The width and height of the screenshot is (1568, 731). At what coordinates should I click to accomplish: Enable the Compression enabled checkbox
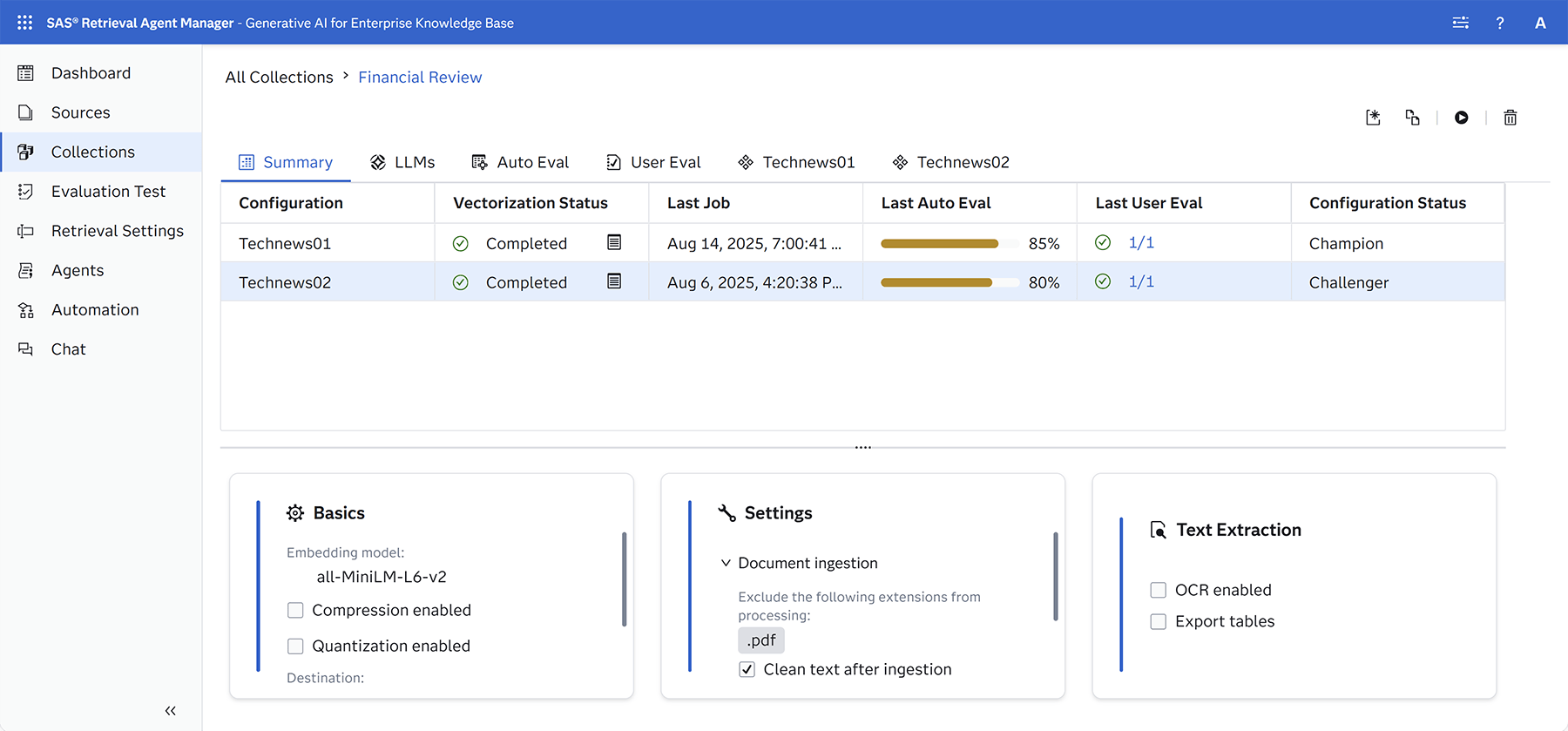[x=295, y=611]
